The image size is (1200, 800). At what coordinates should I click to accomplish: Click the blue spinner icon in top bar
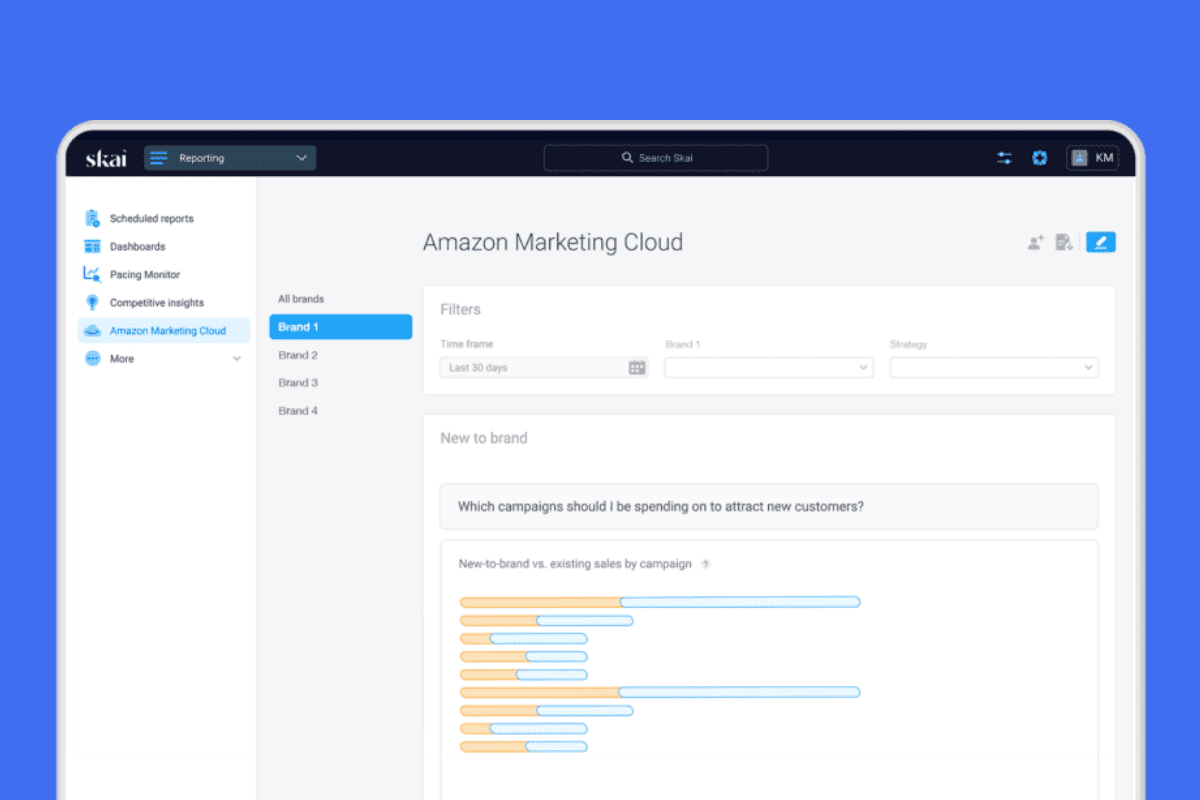[1040, 157]
